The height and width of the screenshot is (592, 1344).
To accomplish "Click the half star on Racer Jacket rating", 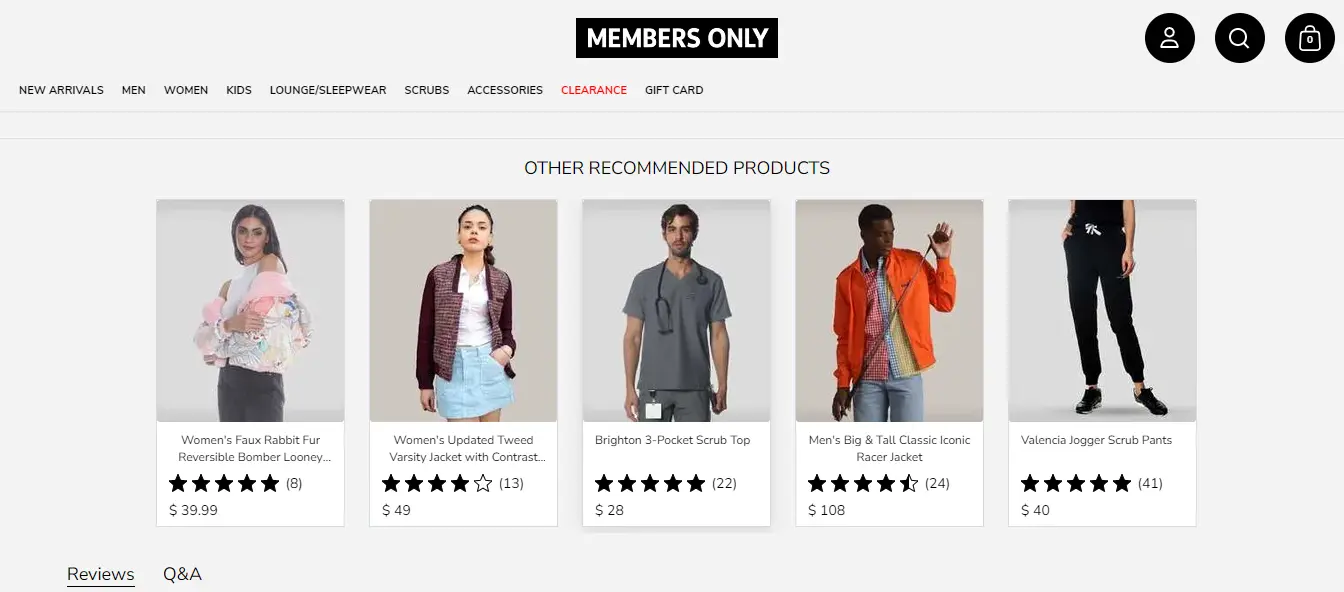I will click(909, 483).
